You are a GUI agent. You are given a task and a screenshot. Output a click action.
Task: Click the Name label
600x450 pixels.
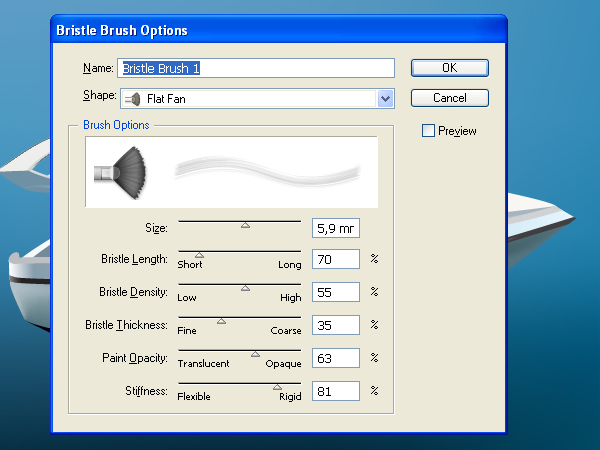pos(98,68)
